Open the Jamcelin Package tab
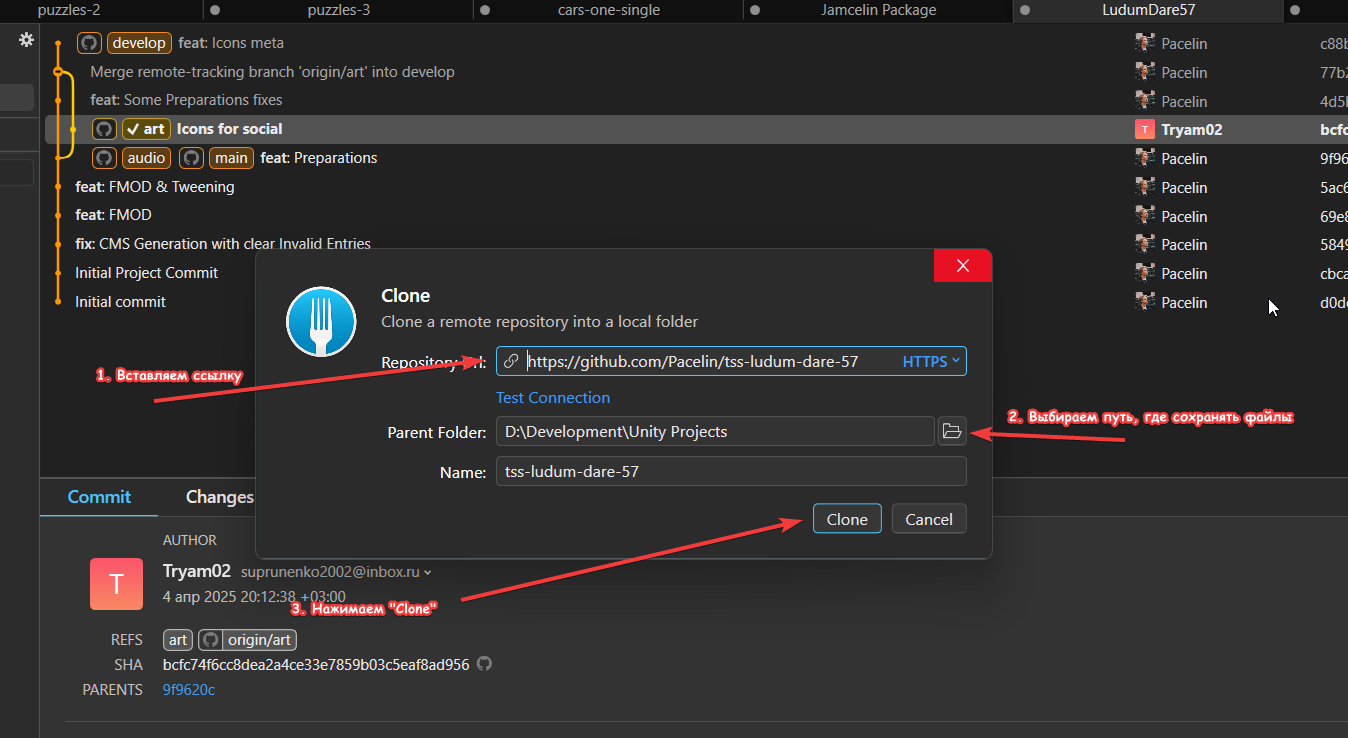1348x738 pixels. (x=878, y=10)
